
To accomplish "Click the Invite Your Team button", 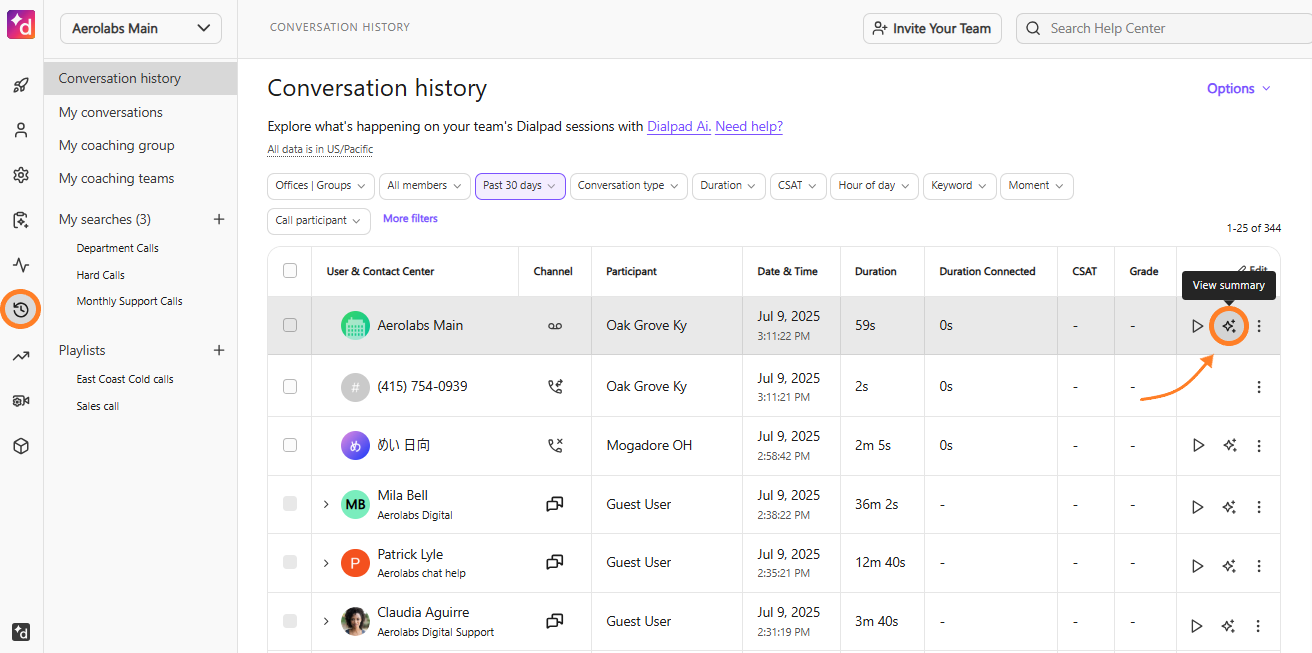I will click(932, 29).
